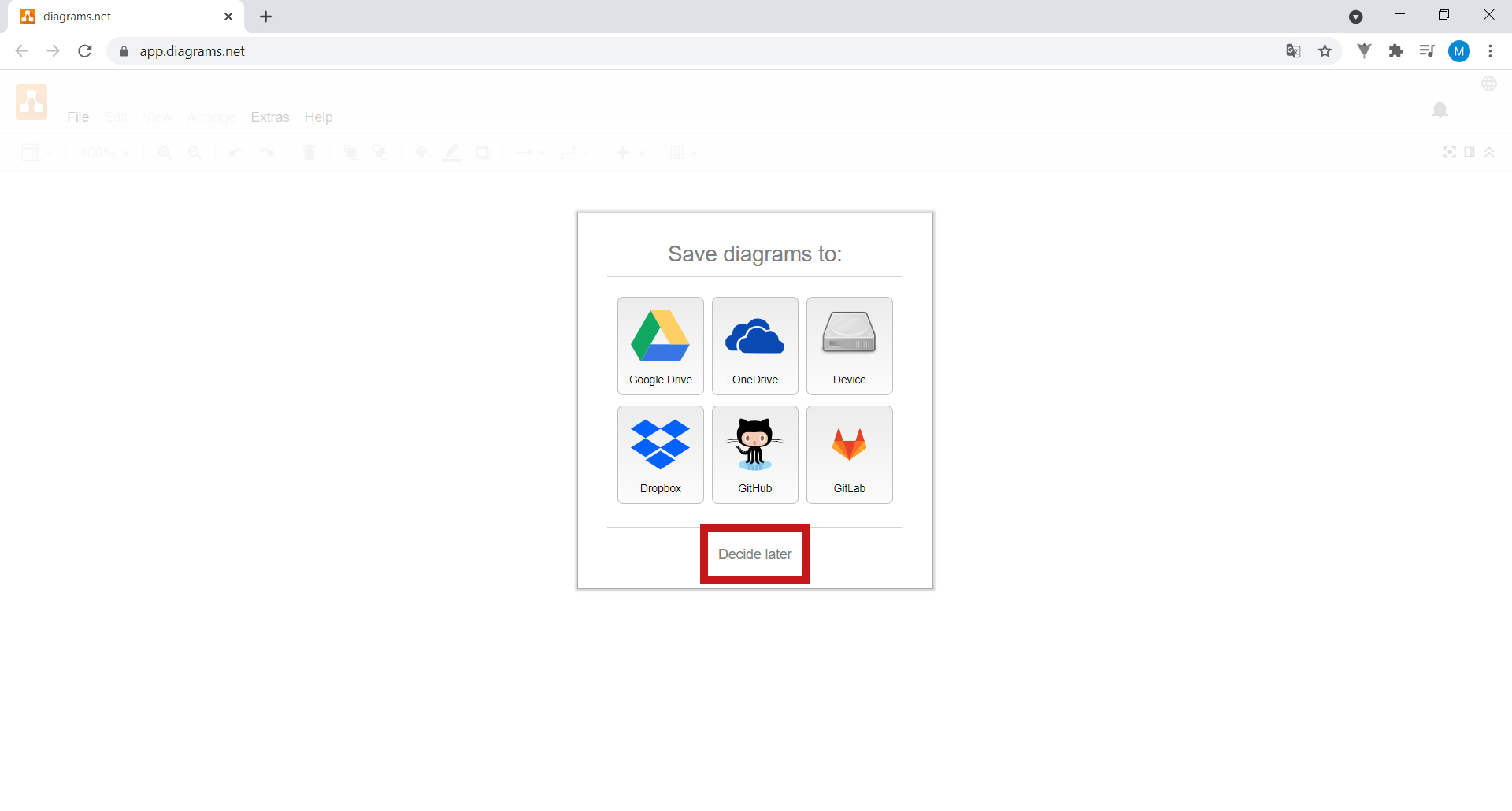The width and height of the screenshot is (1512, 811).
Task: Open the Arrange menu
Action: tap(211, 117)
